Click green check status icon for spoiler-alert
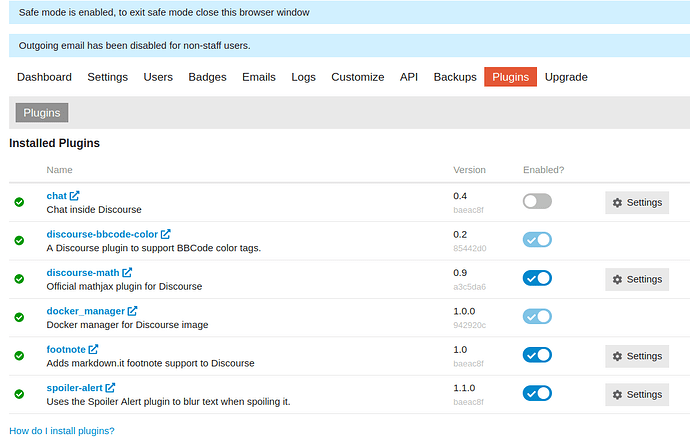This screenshot has width=690, height=440. (19, 394)
